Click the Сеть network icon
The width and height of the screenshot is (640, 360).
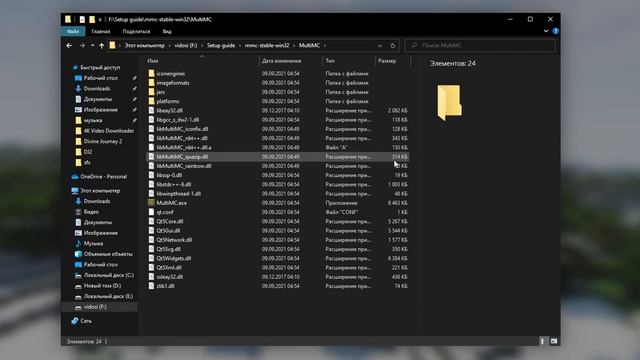click(75, 321)
